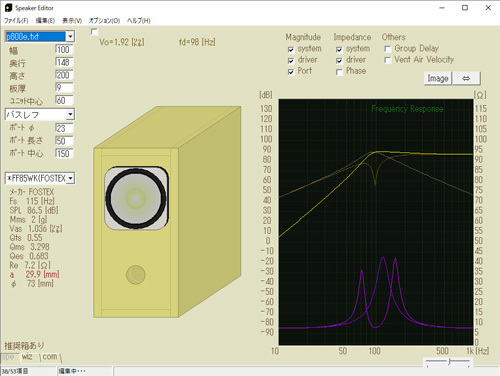This screenshot has height=376, width=500.
Task: Click the speaker driver unit in 3D view
Action: point(136,198)
